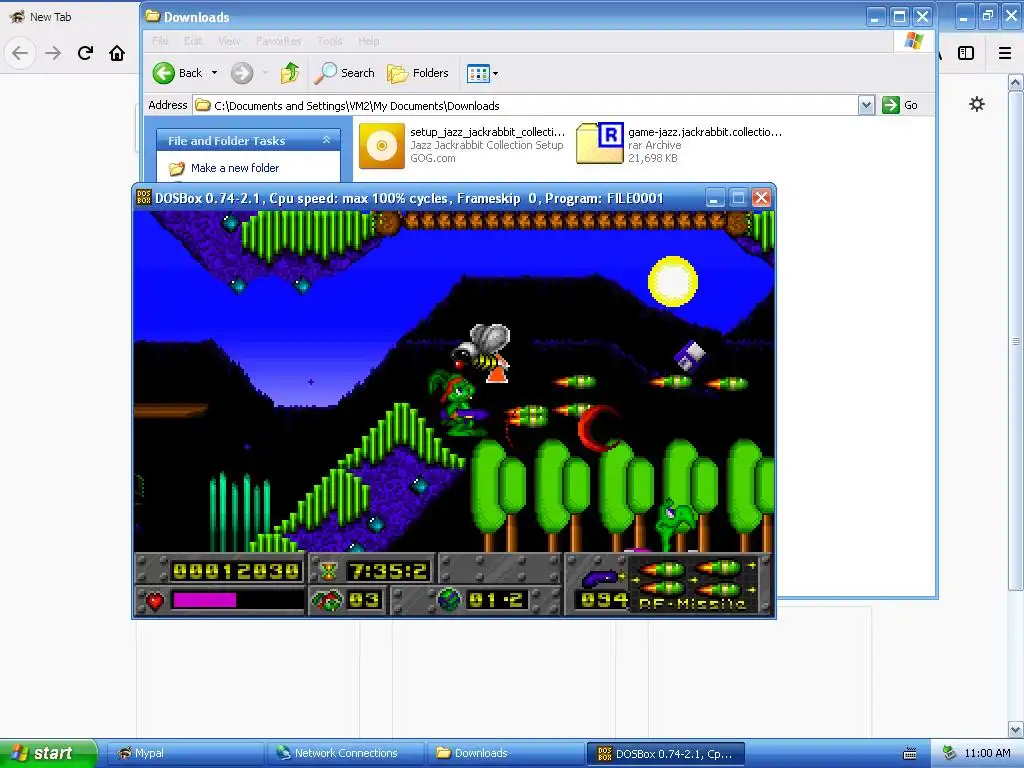
Task: Click the DOSBox title bar icon
Action: coord(144,197)
